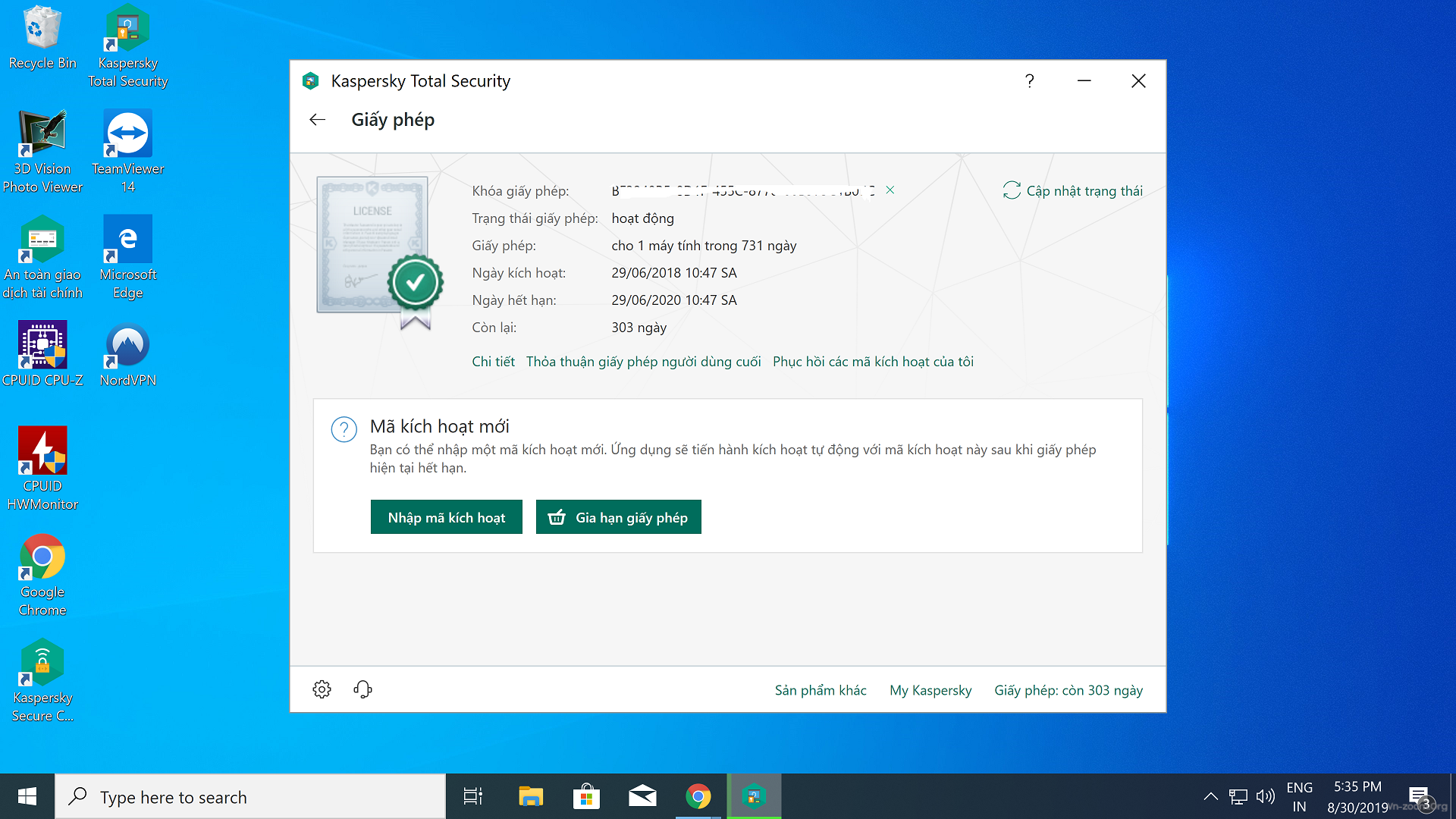The height and width of the screenshot is (819, 1456).
Task: Click Giấy phép: còn 303 ngày footer link
Action: coord(1068,690)
